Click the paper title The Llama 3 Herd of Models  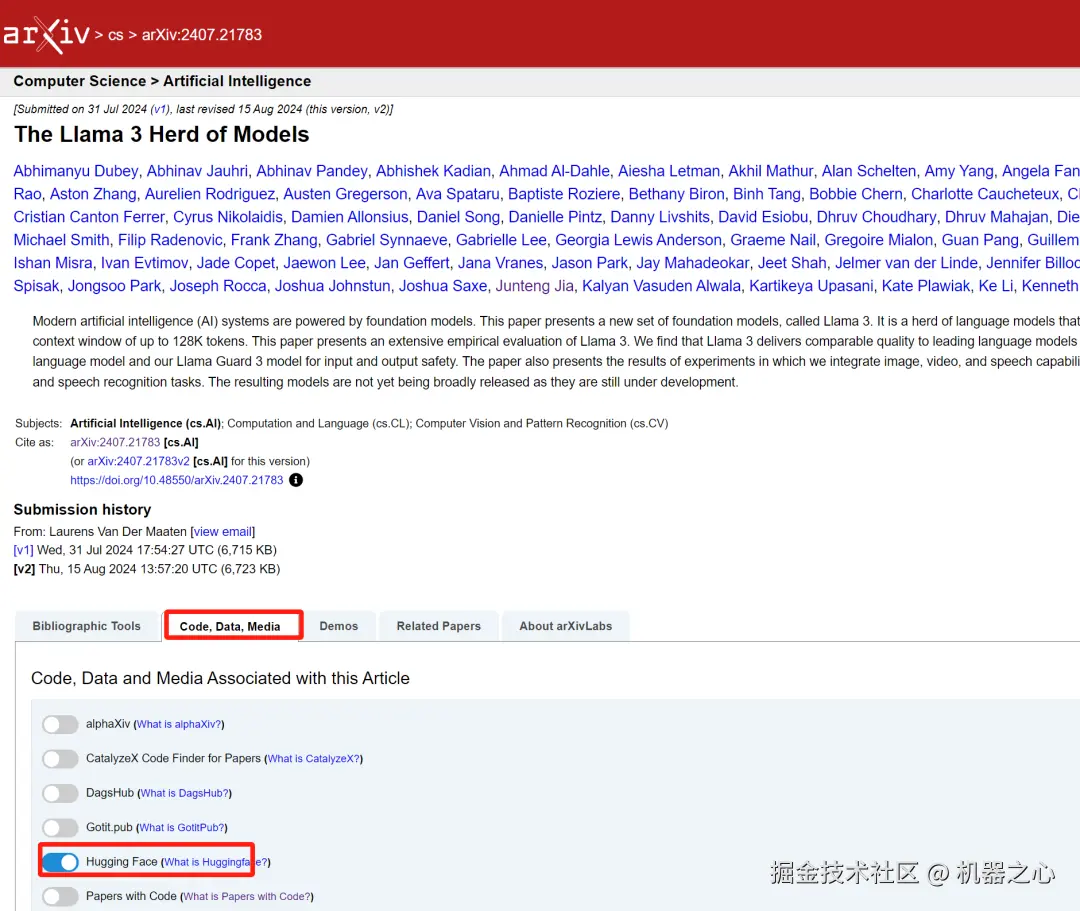pyautogui.click(x=162, y=134)
